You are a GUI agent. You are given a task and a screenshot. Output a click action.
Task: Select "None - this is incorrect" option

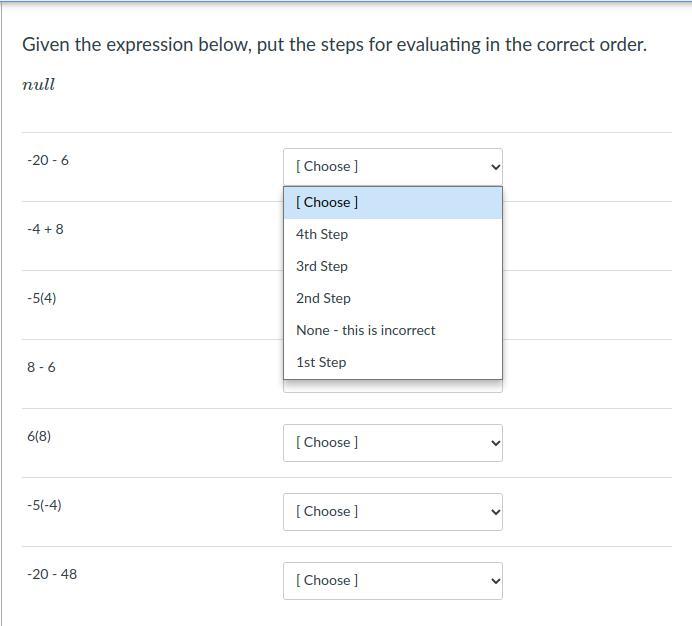coord(366,330)
